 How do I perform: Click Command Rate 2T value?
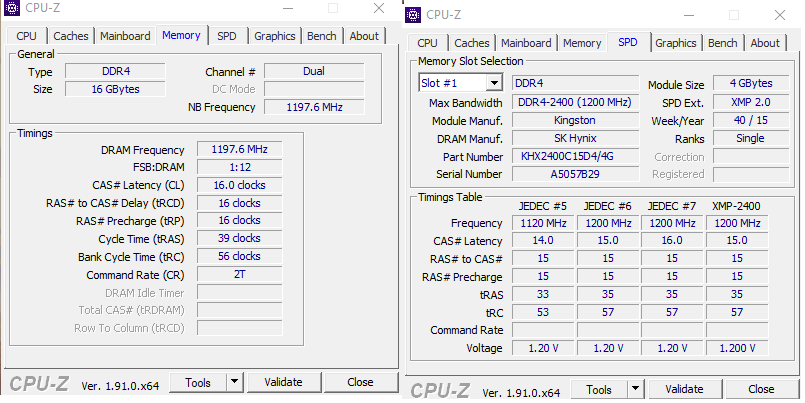pyautogui.click(x=240, y=275)
